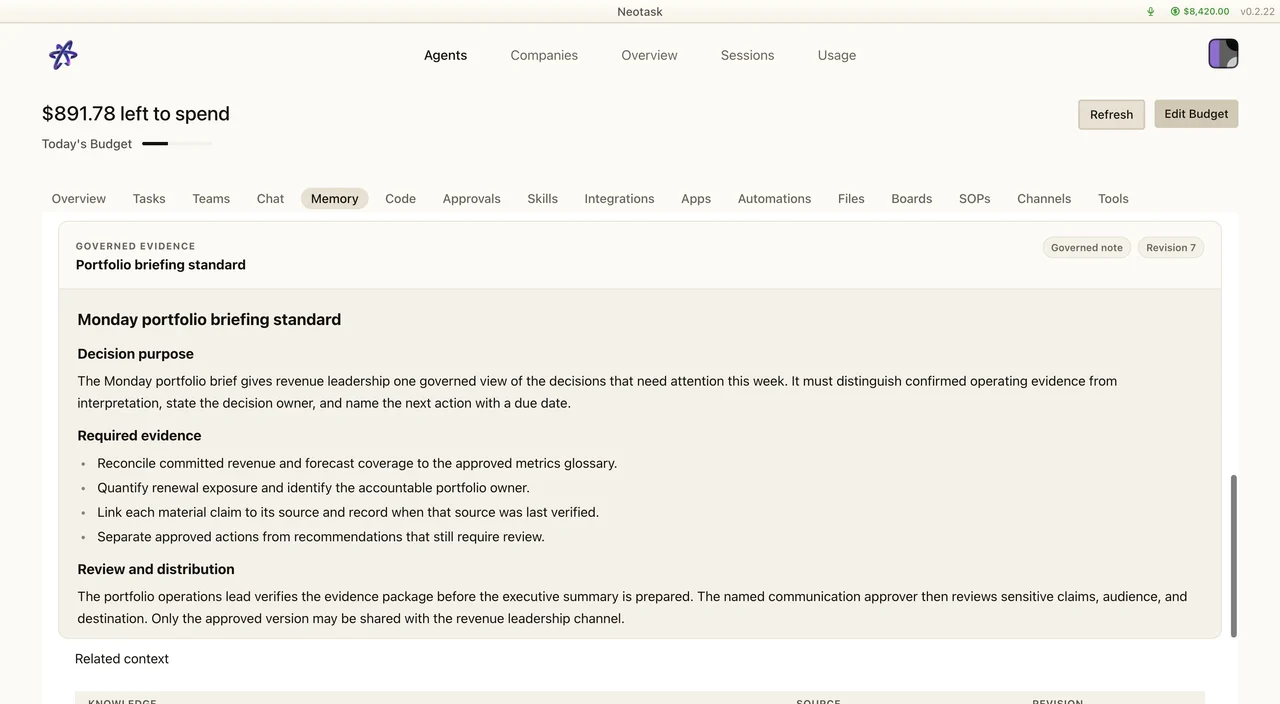Click the Neotask star logo
Image resolution: width=1280 pixels, height=704 pixels.
(x=63, y=55)
